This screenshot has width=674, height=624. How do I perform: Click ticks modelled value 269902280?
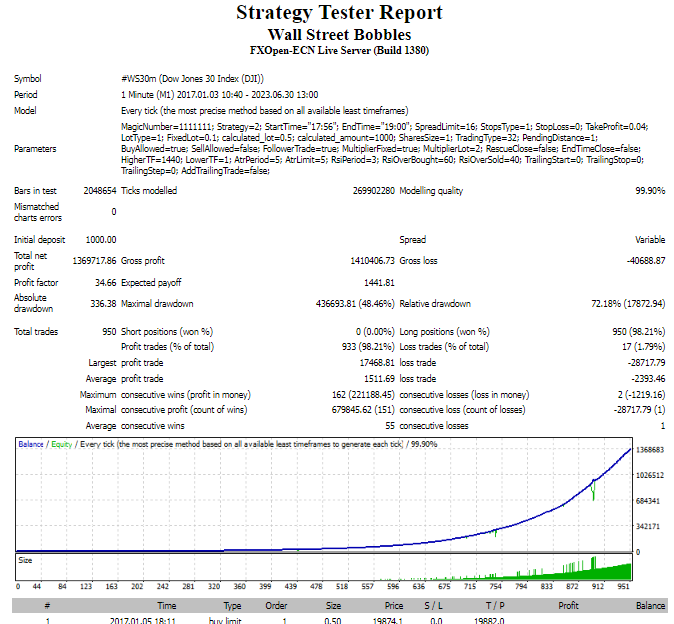374,191
